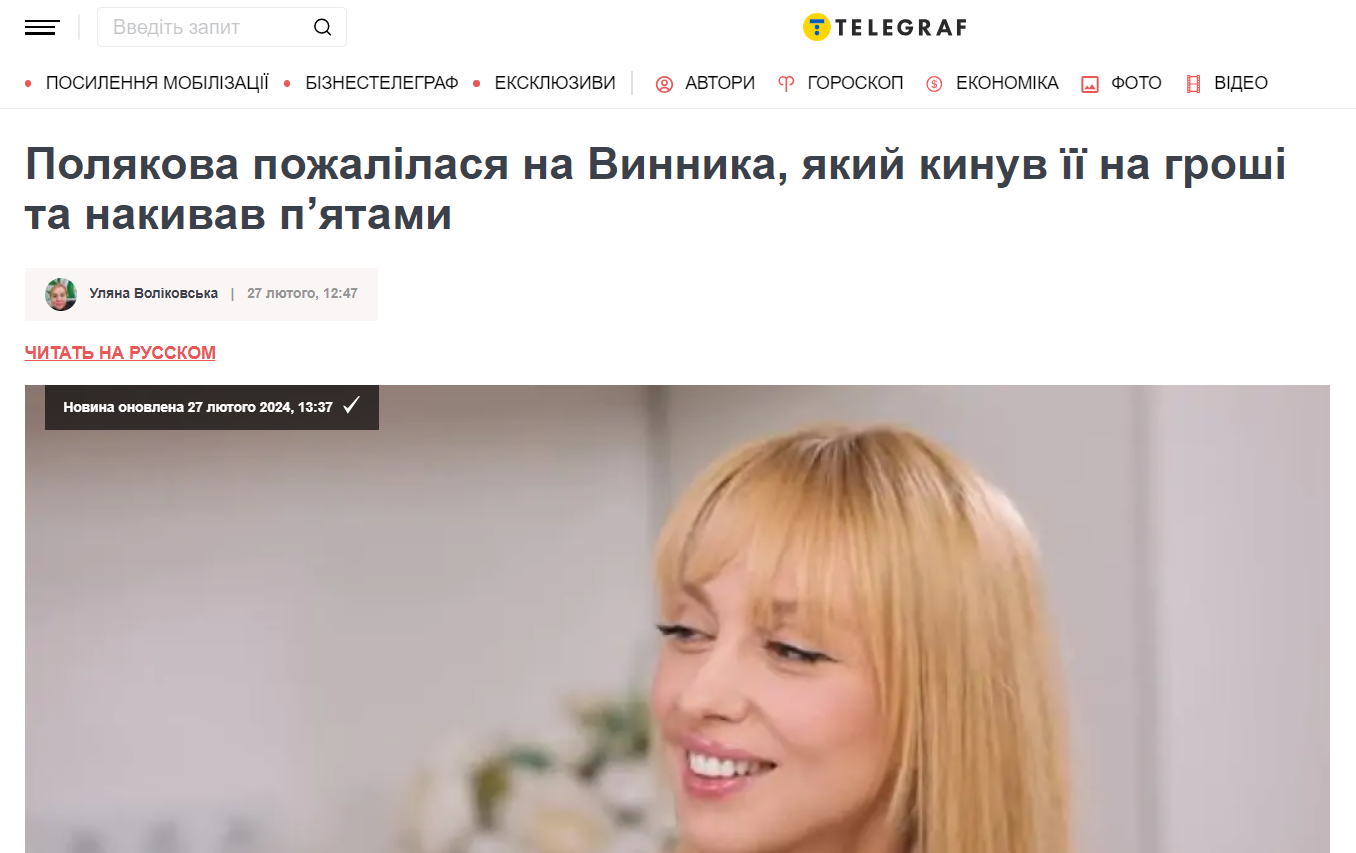The image size is (1356, 853).
Task: Follow the Читать на русском link
Action: (120, 353)
